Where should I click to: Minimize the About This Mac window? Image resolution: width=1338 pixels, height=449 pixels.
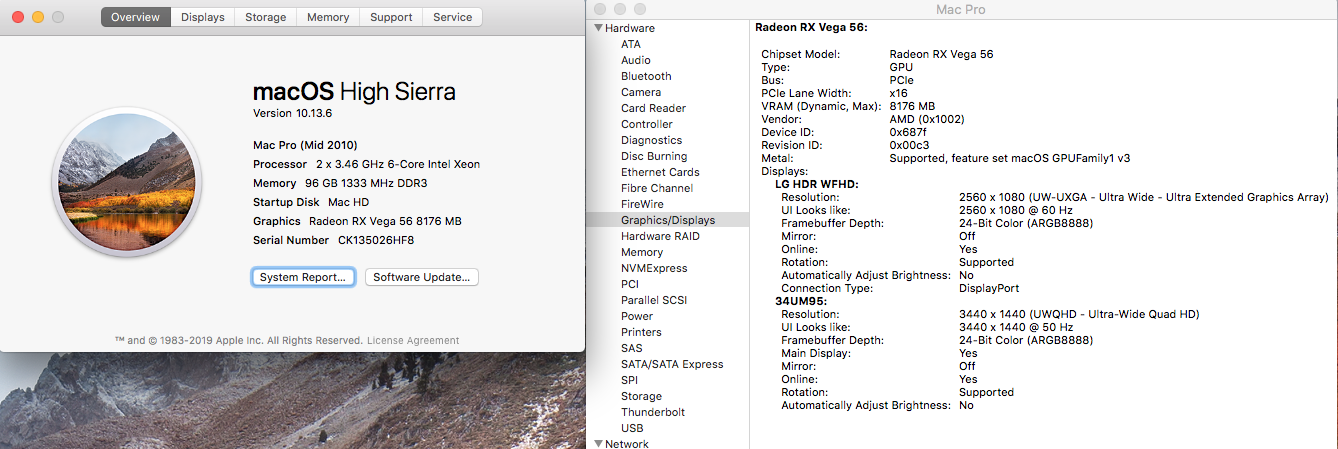[x=37, y=18]
